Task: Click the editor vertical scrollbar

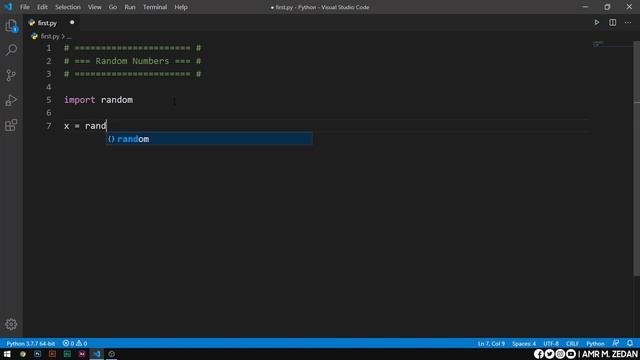Action: [x=636, y=159]
